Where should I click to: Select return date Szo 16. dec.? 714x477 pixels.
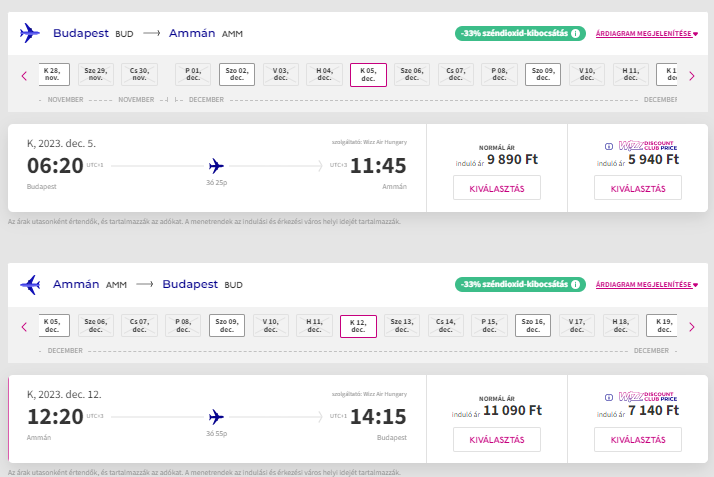[x=532, y=326]
